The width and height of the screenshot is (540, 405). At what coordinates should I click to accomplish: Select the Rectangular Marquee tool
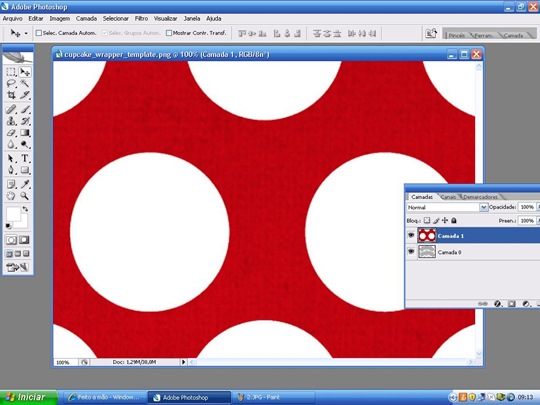pyautogui.click(x=11, y=72)
